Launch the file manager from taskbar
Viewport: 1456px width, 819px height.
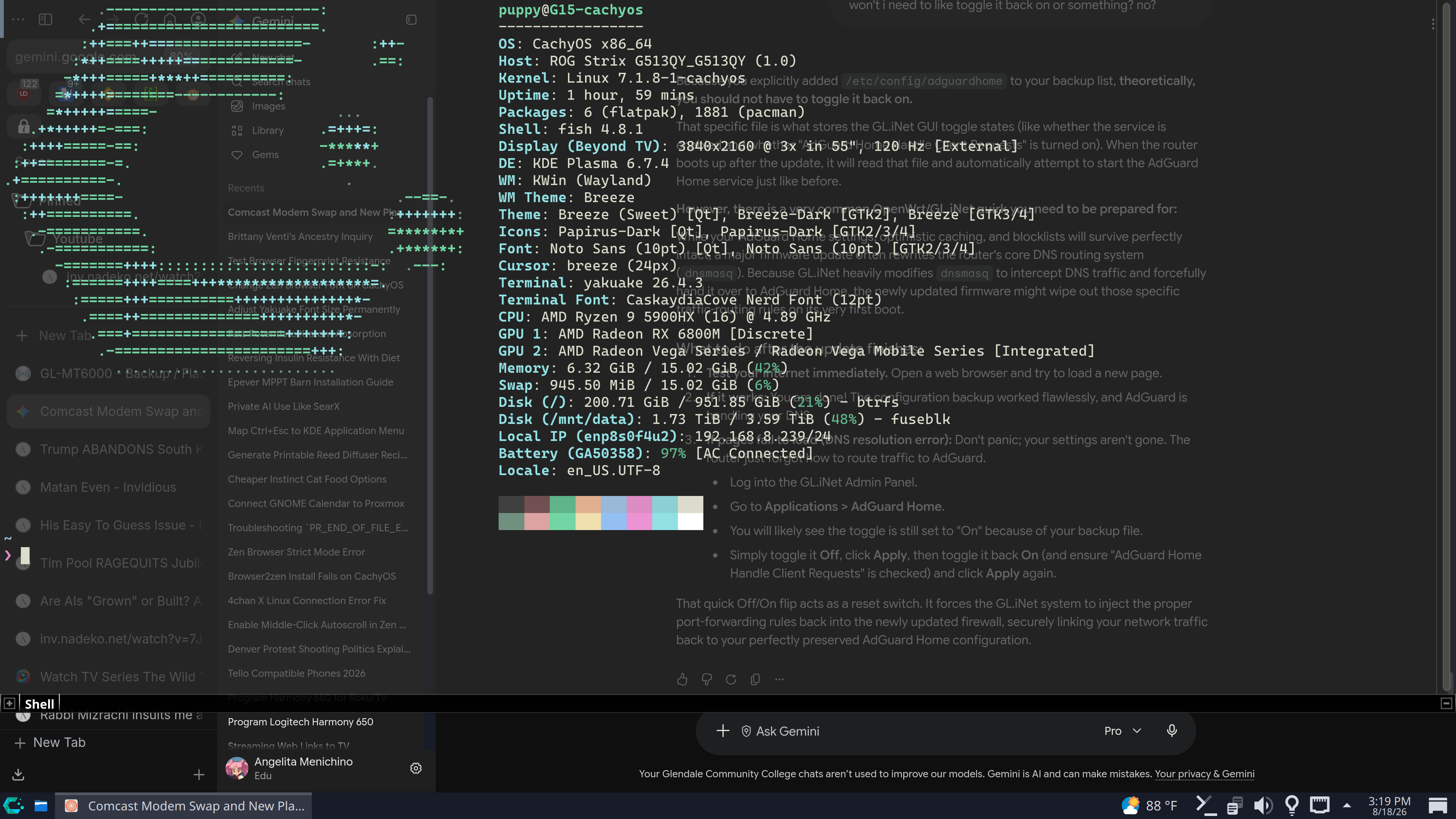pyautogui.click(x=41, y=805)
